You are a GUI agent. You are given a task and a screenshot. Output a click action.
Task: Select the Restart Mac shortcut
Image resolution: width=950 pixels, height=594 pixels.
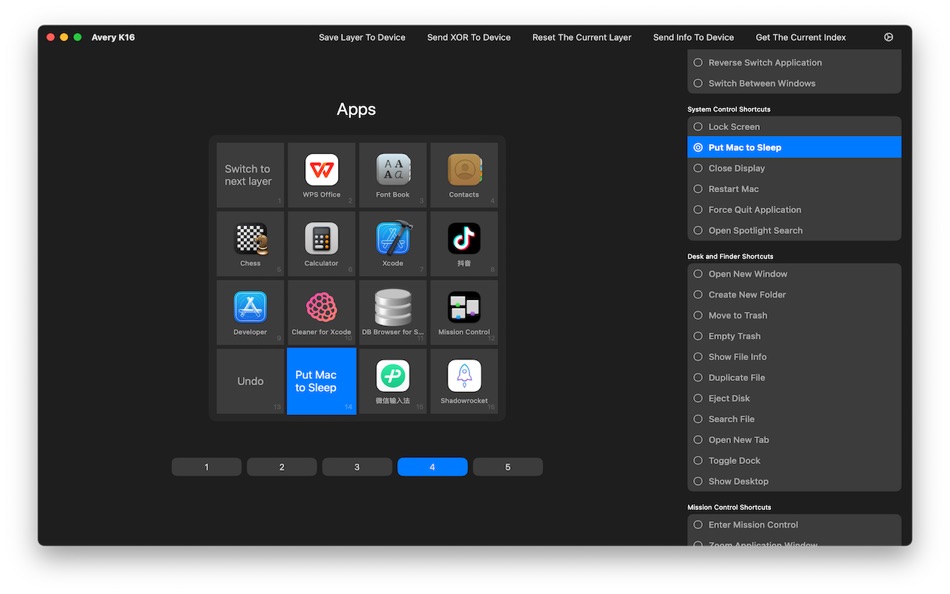[x=794, y=189]
